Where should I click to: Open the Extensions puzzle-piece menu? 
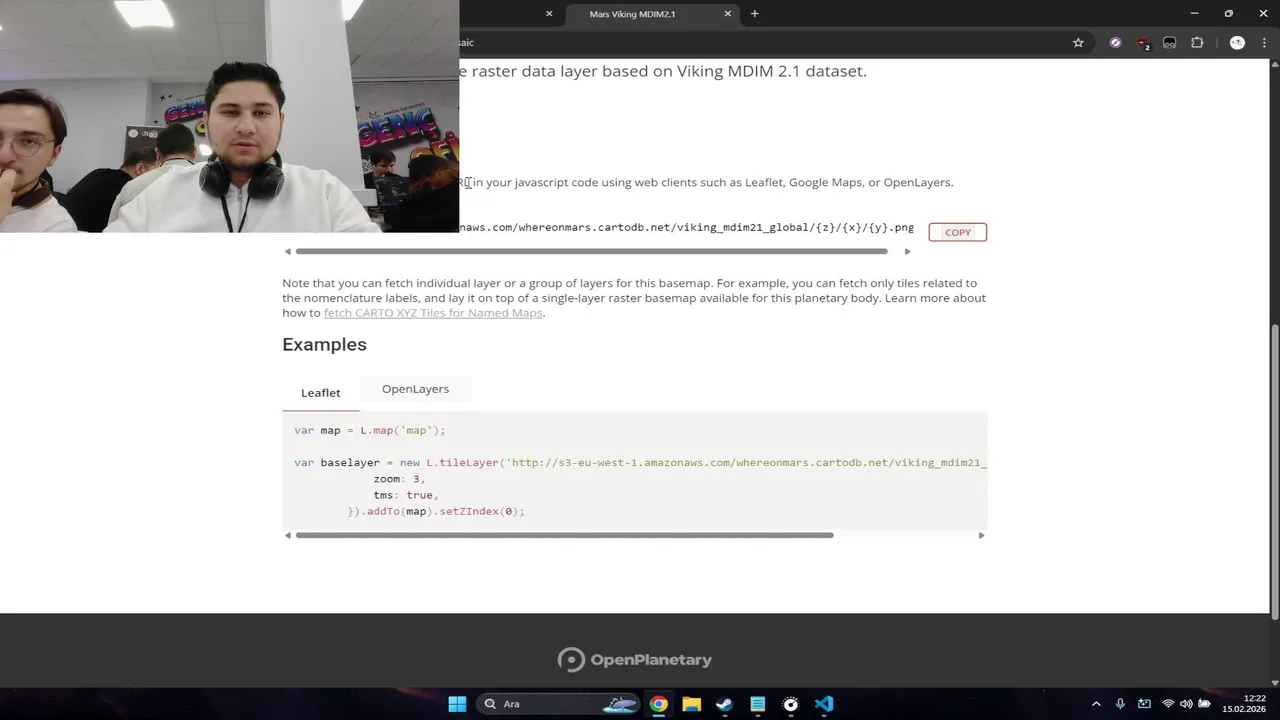coord(1197,43)
